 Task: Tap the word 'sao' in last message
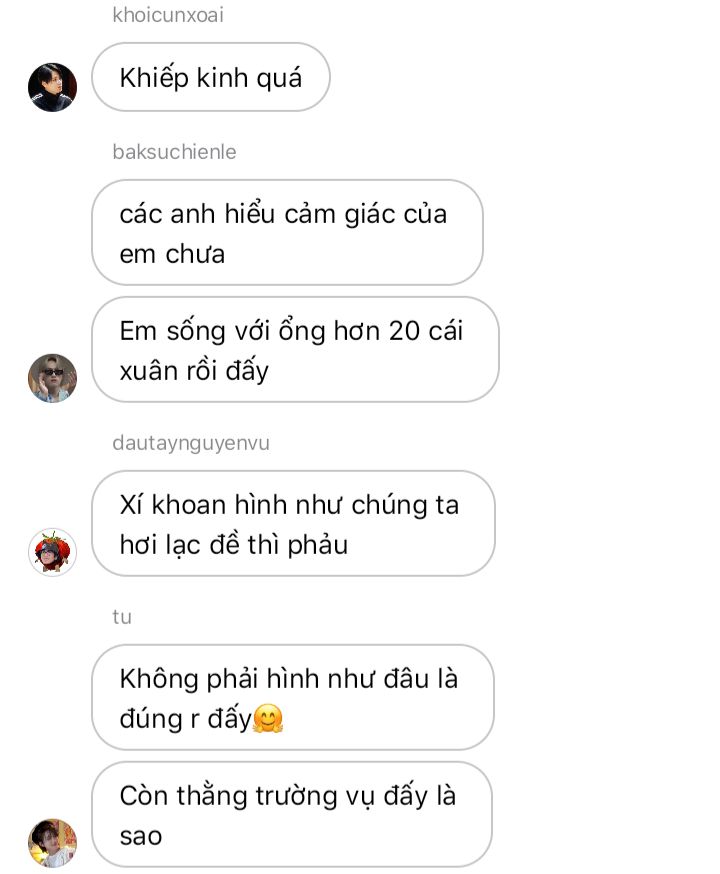click(x=140, y=836)
